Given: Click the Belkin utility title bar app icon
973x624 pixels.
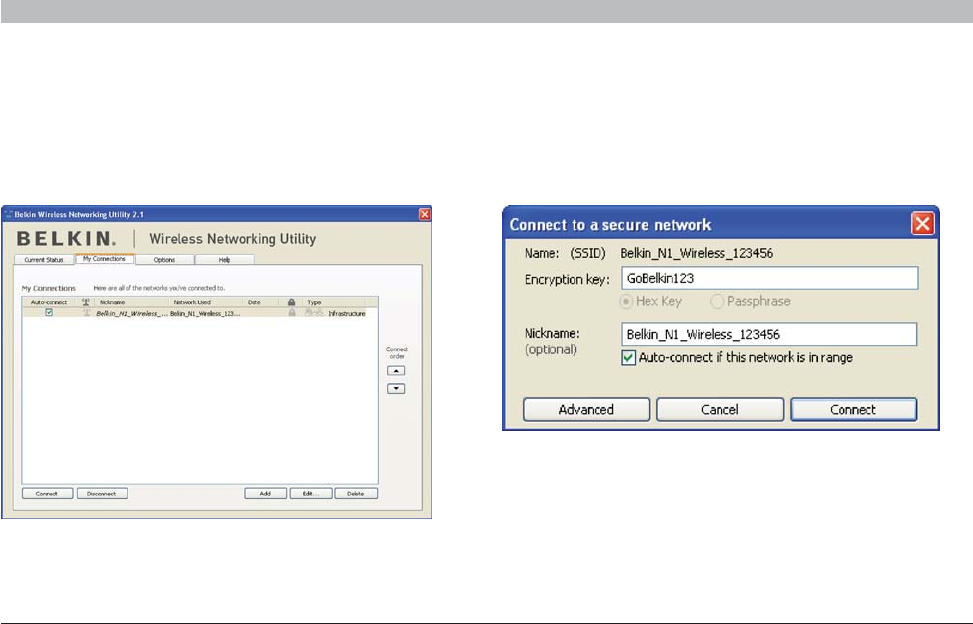Looking at the screenshot, I should 9,214.
